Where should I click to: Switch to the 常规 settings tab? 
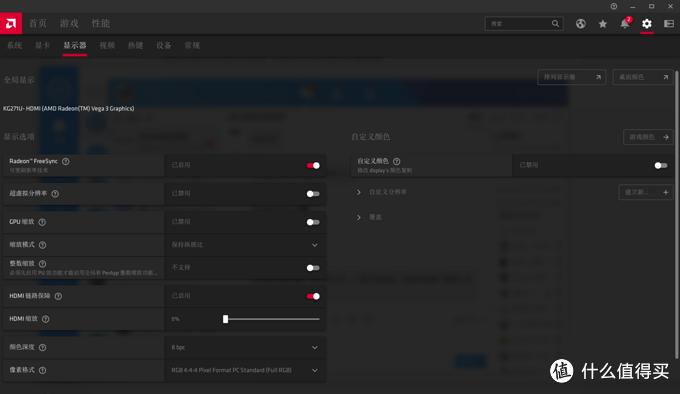point(192,45)
